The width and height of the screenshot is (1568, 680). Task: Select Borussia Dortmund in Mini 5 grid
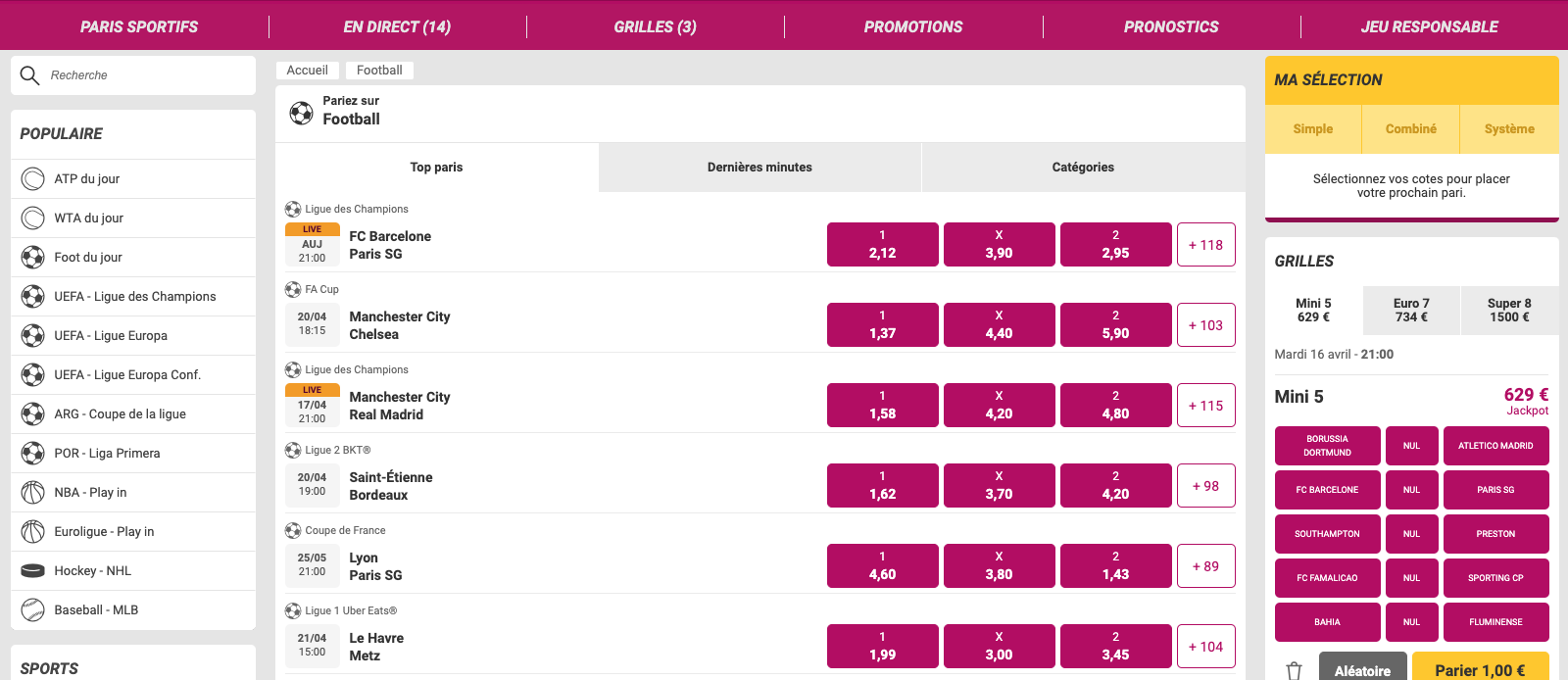point(1327,446)
